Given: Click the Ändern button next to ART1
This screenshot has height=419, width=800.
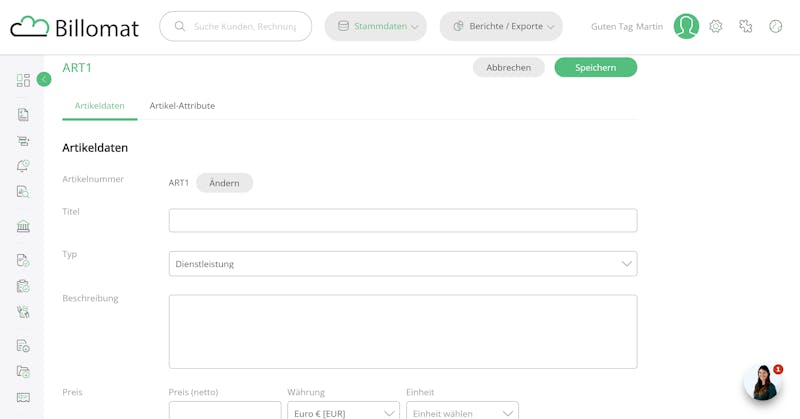Looking at the screenshot, I should (224, 183).
